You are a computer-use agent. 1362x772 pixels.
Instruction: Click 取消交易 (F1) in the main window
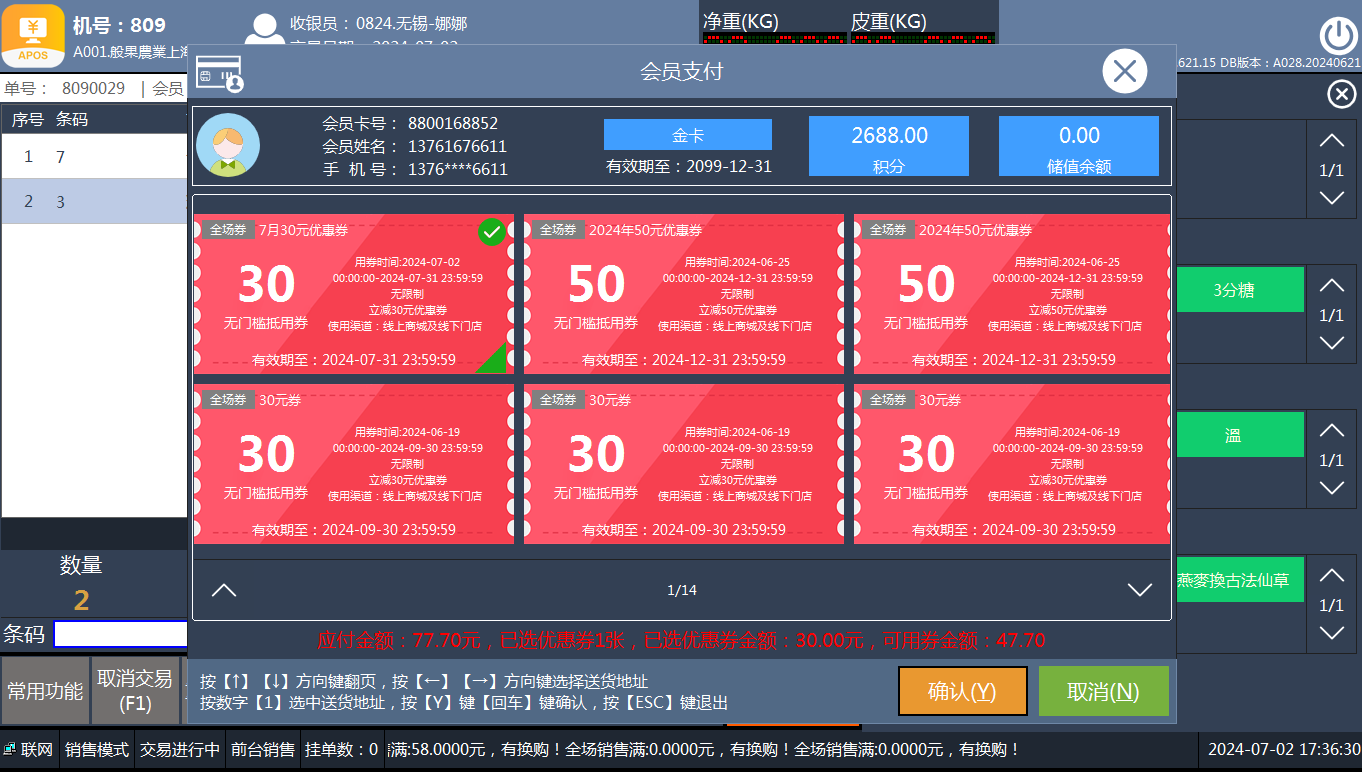click(x=135, y=690)
